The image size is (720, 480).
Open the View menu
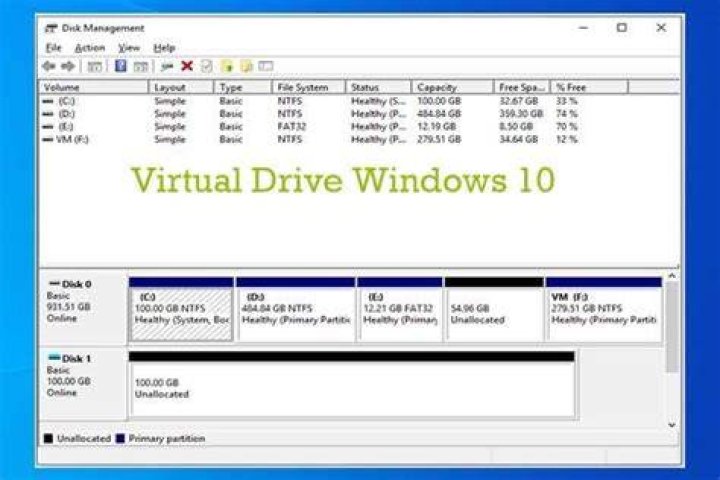click(x=129, y=48)
